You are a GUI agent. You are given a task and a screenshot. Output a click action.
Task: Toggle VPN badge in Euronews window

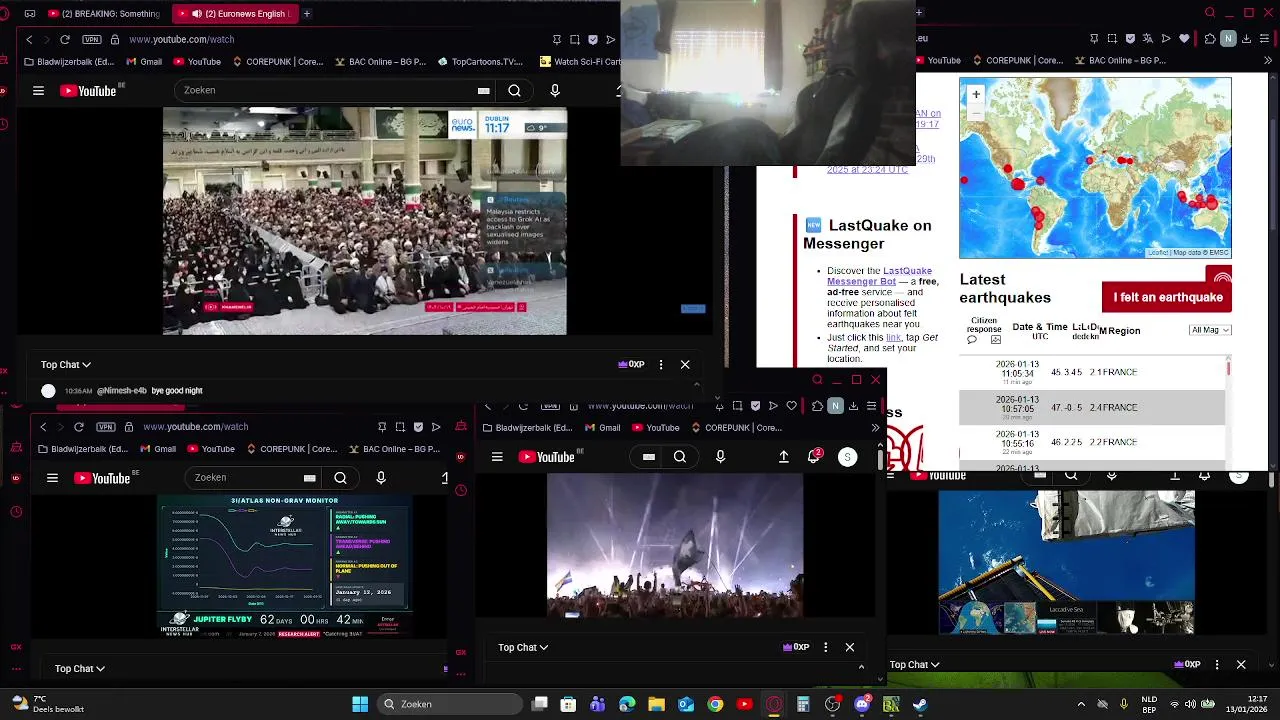(x=92, y=39)
